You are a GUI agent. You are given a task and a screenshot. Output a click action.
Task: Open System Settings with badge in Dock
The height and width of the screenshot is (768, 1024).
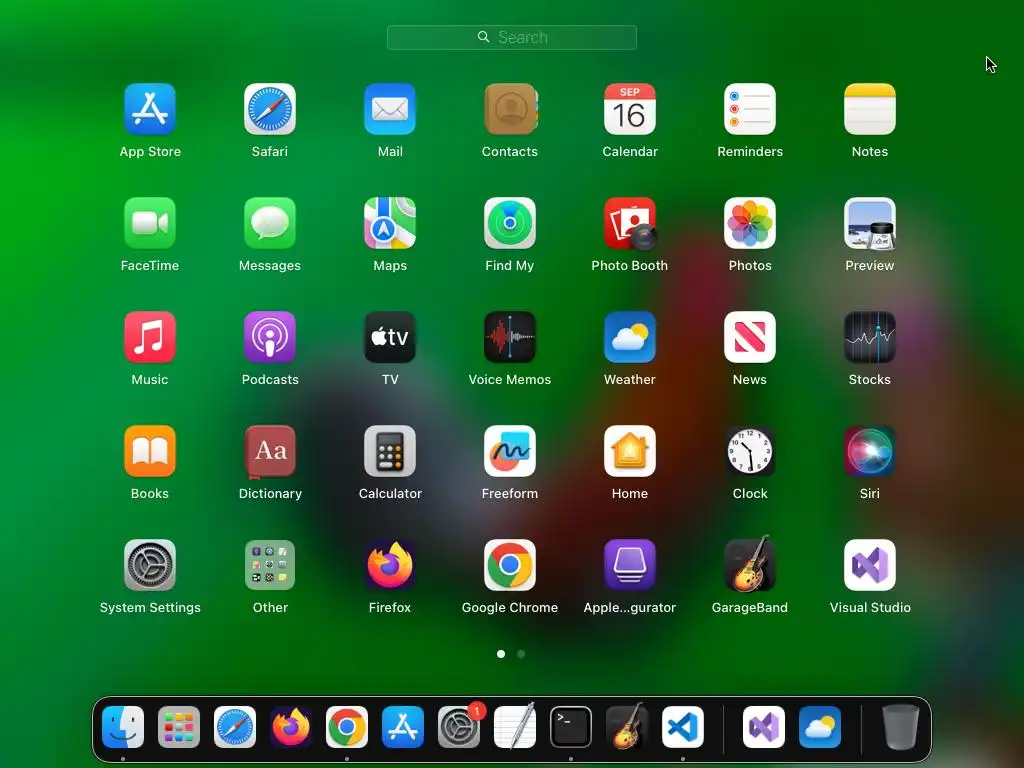pyautogui.click(x=459, y=727)
